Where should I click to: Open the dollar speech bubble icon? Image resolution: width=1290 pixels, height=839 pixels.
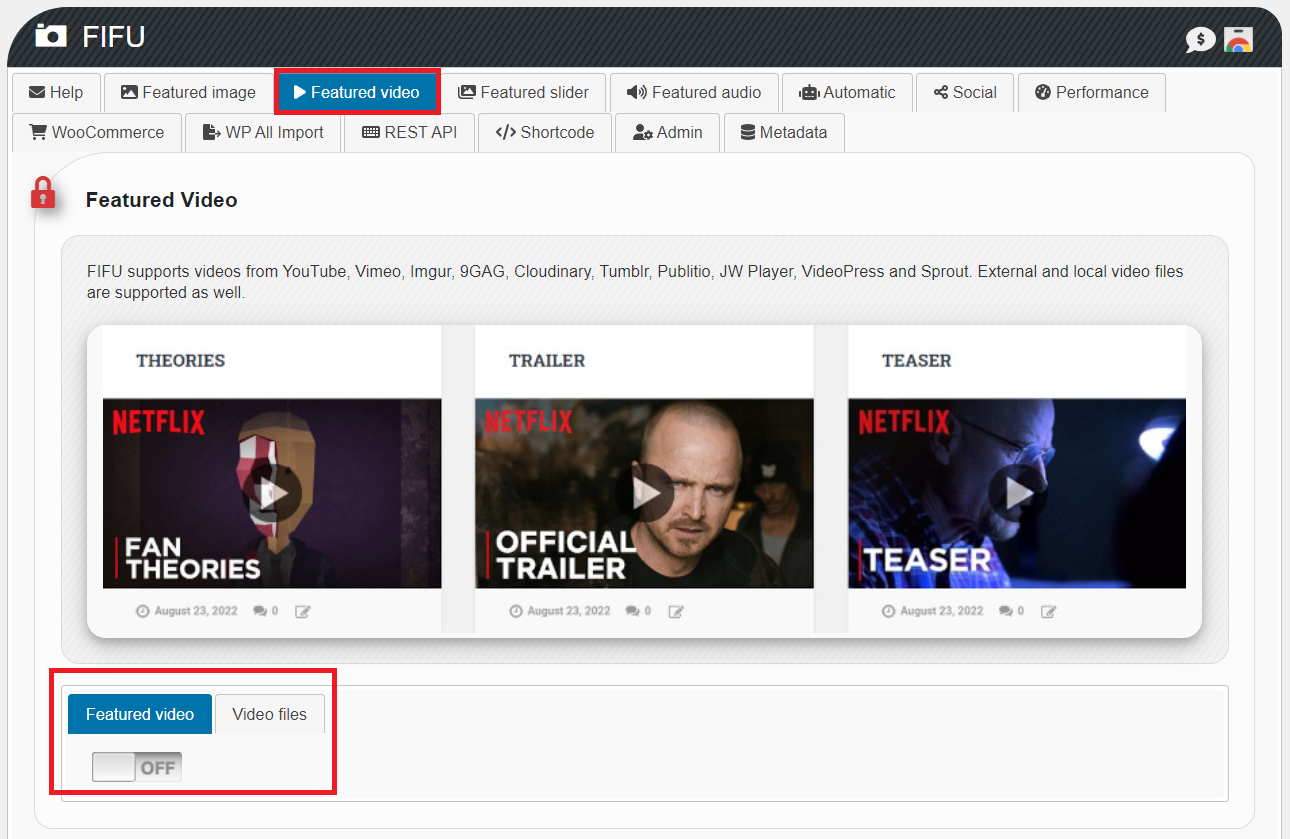pyautogui.click(x=1200, y=40)
